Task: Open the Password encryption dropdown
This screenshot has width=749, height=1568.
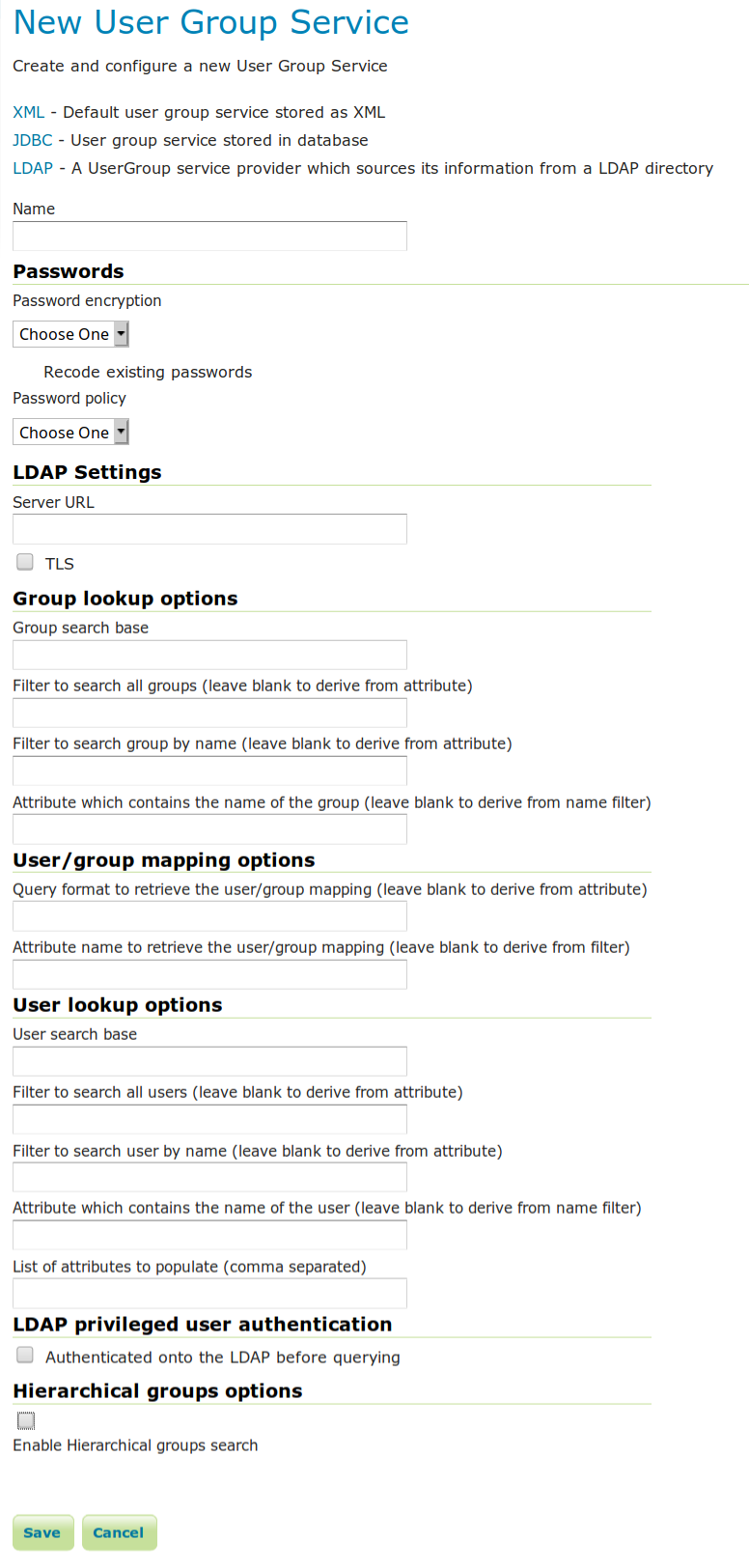Action: pyautogui.click(x=70, y=334)
